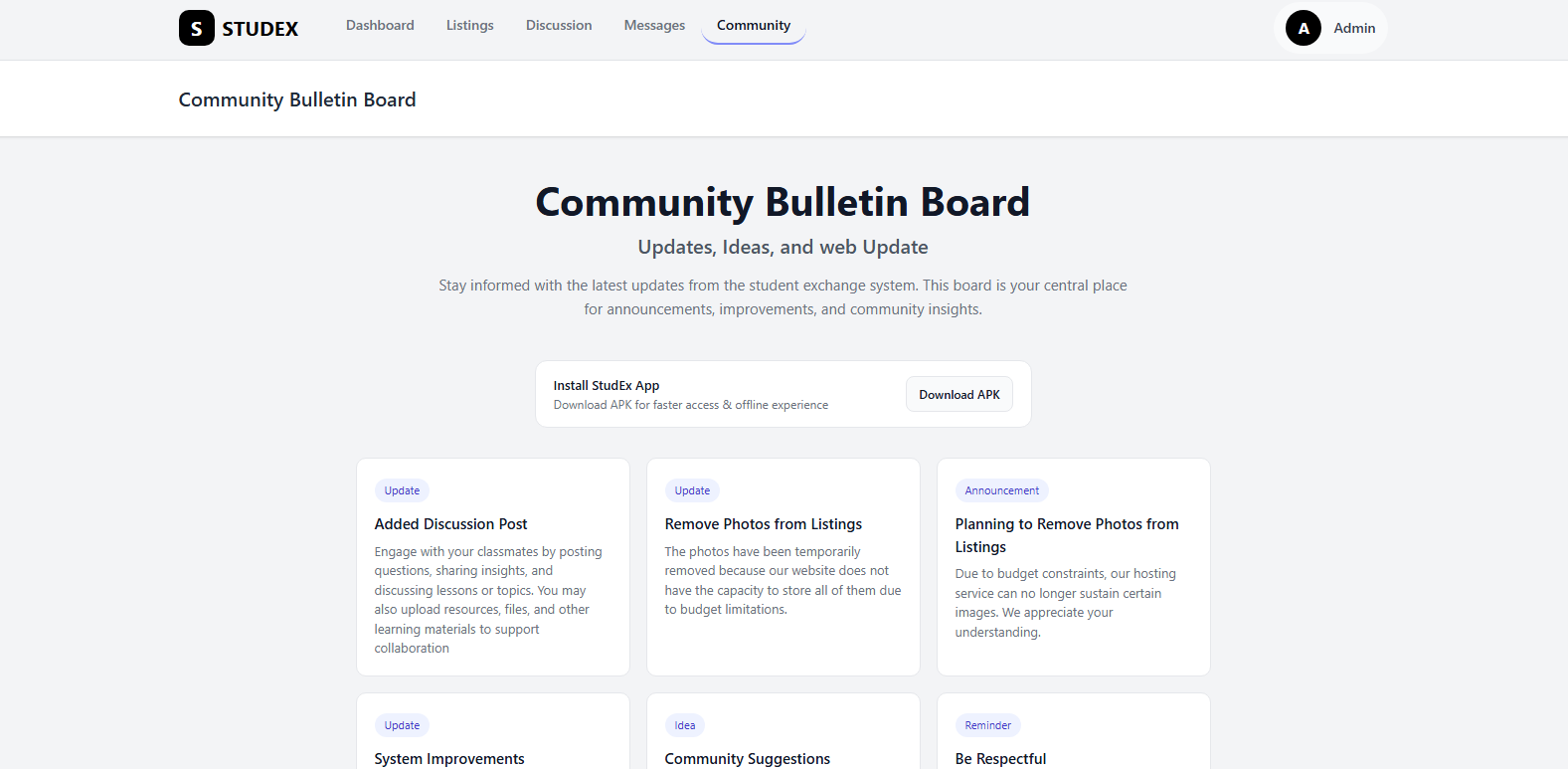Open the Discussion nav link
This screenshot has height=769, width=1568.
point(559,25)
